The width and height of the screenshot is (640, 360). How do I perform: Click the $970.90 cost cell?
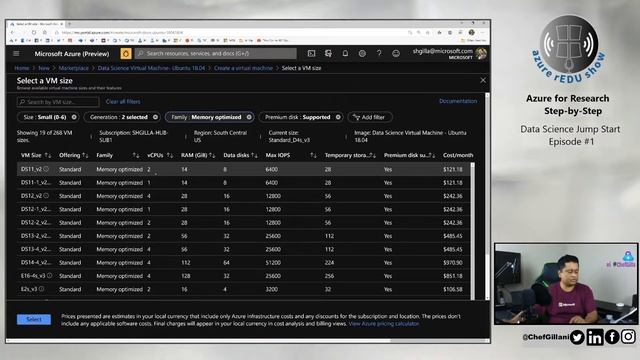click(453, 262)
